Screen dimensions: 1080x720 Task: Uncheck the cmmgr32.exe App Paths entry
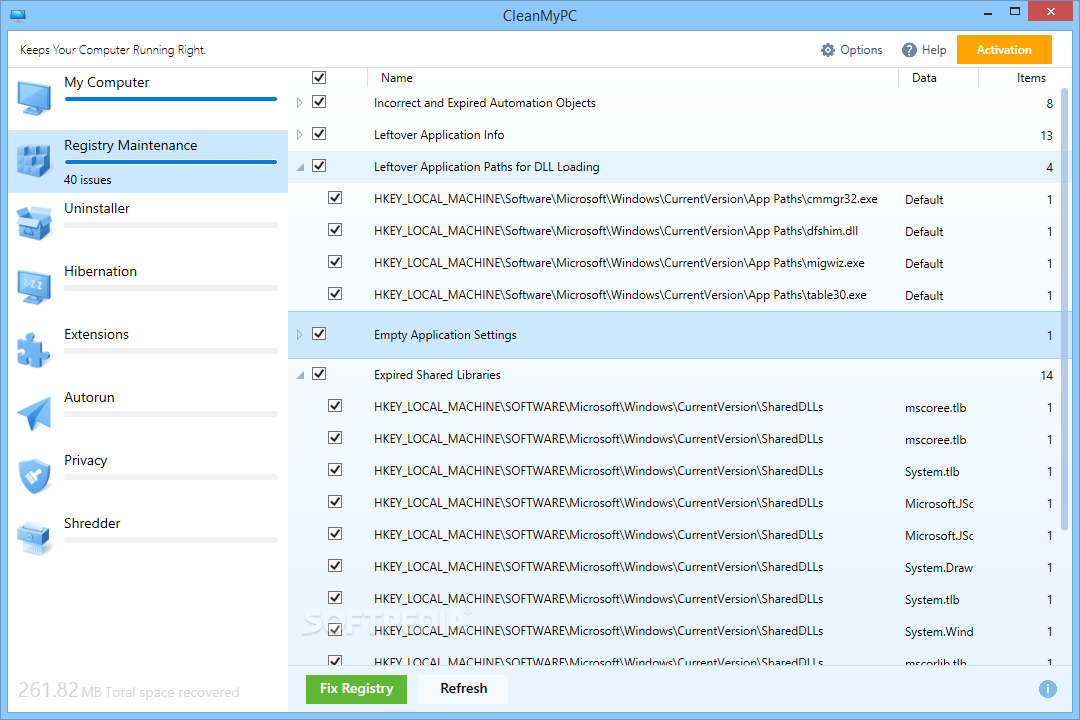pos(335,198)
